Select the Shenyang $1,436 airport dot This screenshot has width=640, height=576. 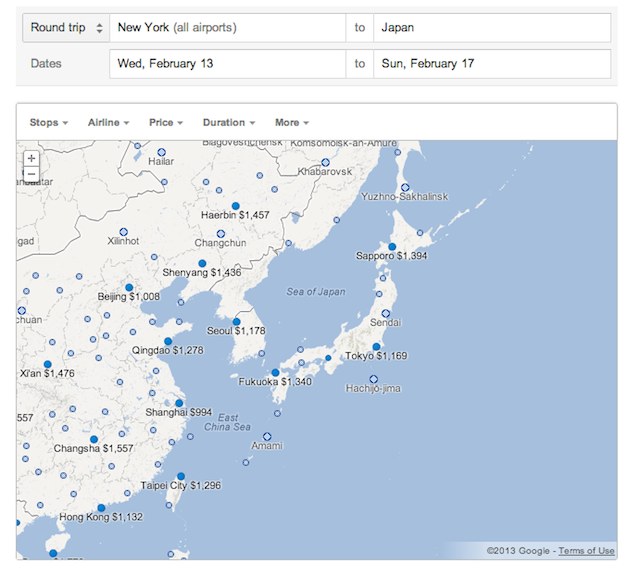202,263
